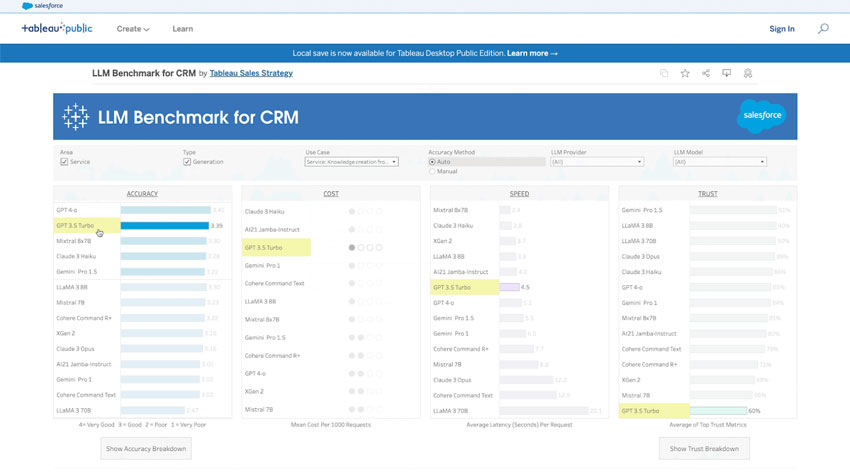Image resolution: width=850 pixels, height=475 pixels.
Task: Expand the Create menu
Action: (133, 29)
